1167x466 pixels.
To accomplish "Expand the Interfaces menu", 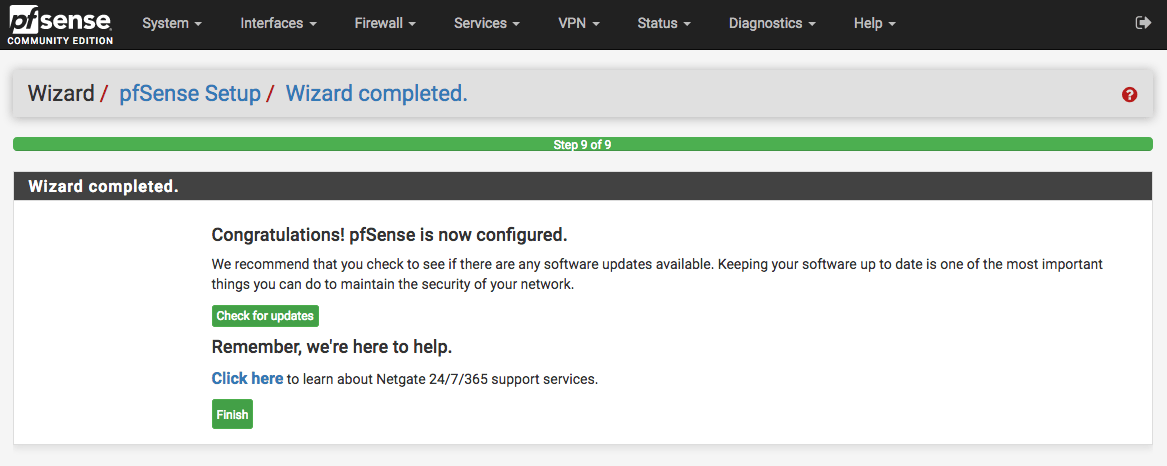I will (x=278, y=23).
